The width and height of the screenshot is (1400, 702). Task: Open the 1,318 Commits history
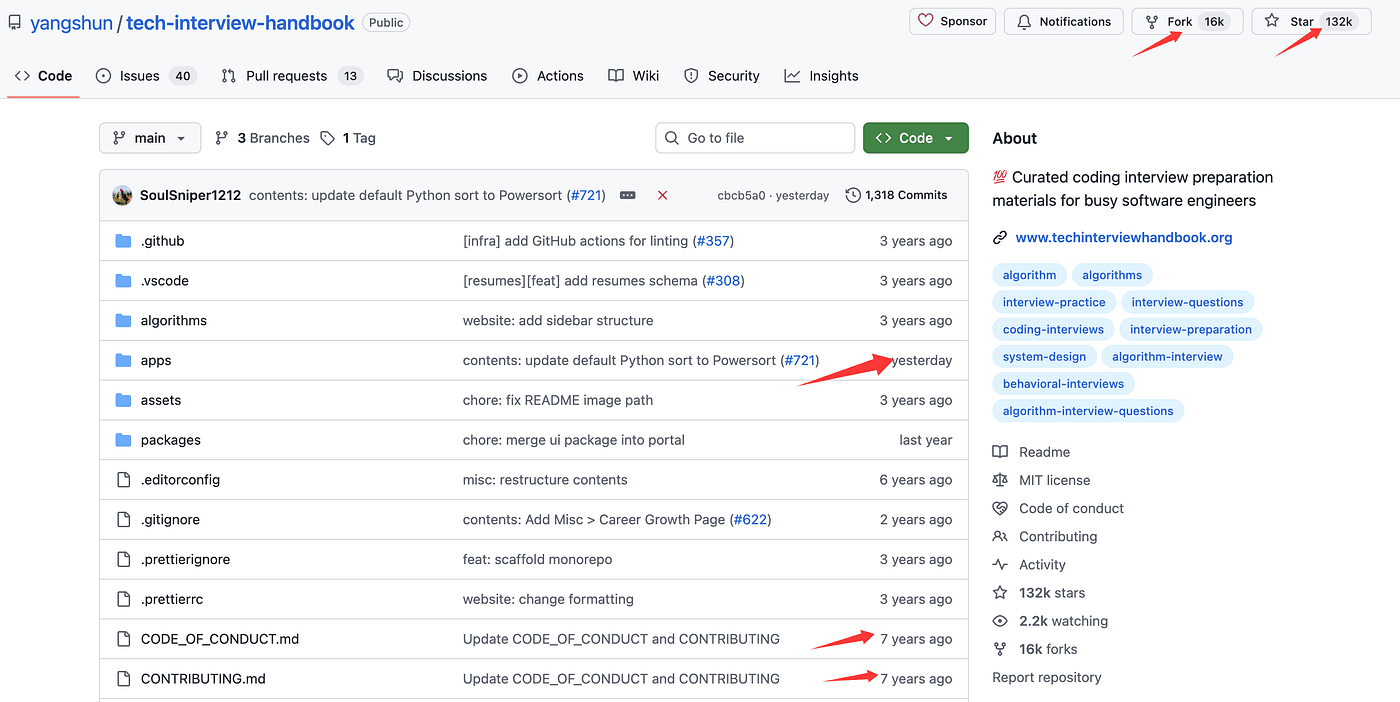[896, 195]
